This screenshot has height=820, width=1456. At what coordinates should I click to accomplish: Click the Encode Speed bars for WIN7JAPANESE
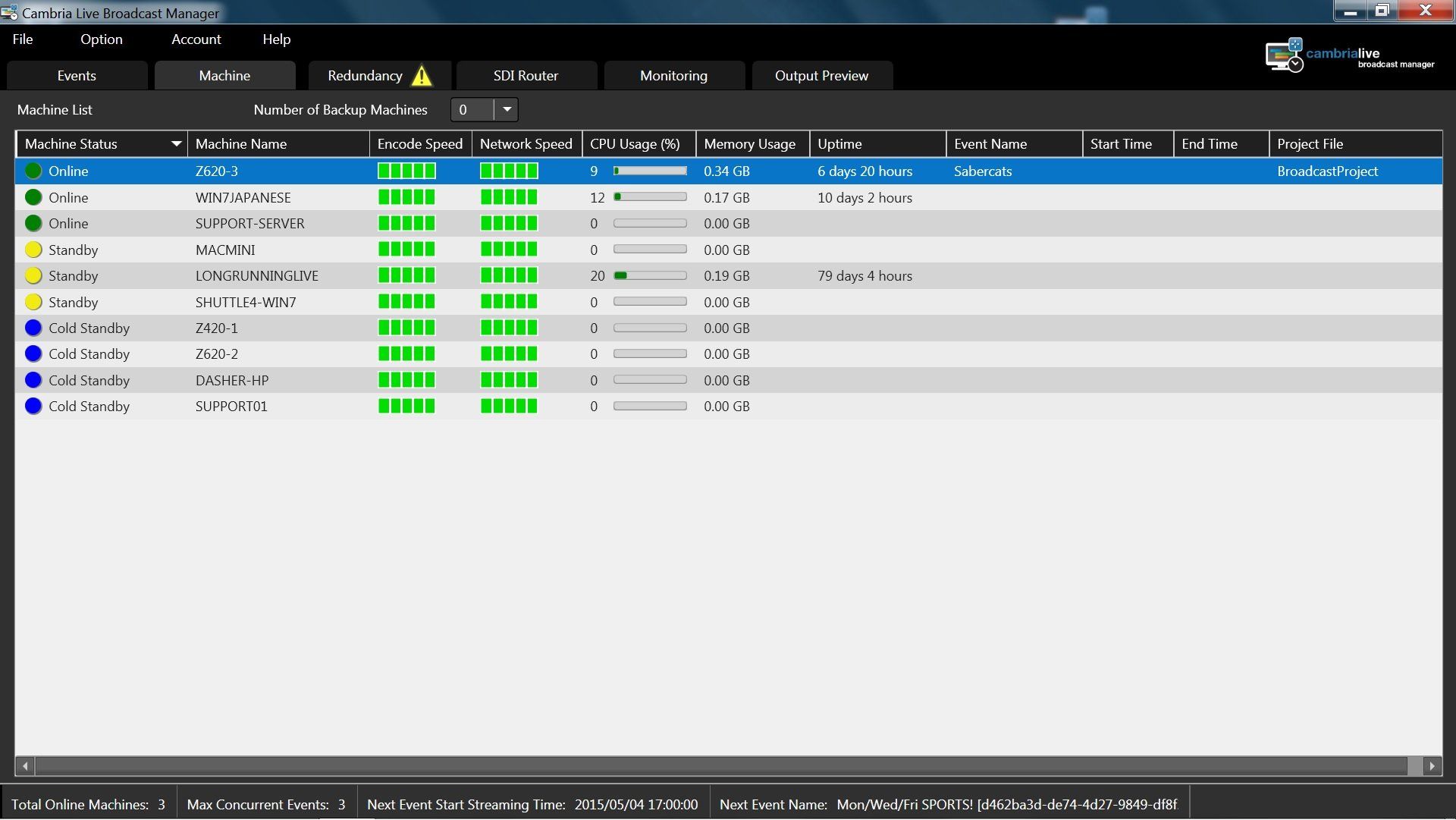pyautogui.click(x=406, y=198)
